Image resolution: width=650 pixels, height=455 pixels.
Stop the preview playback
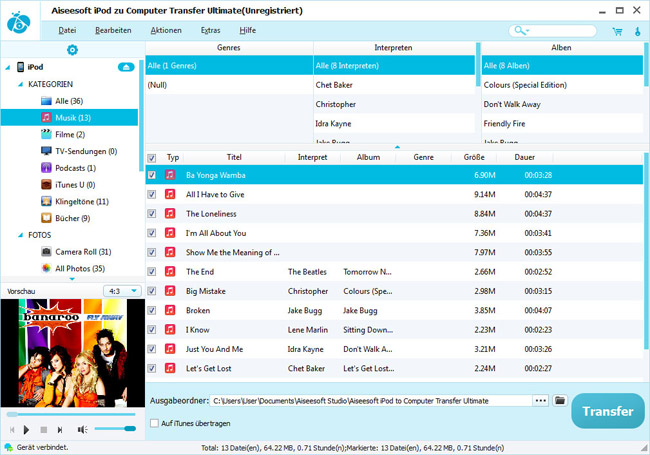click(x=44, y=430)
